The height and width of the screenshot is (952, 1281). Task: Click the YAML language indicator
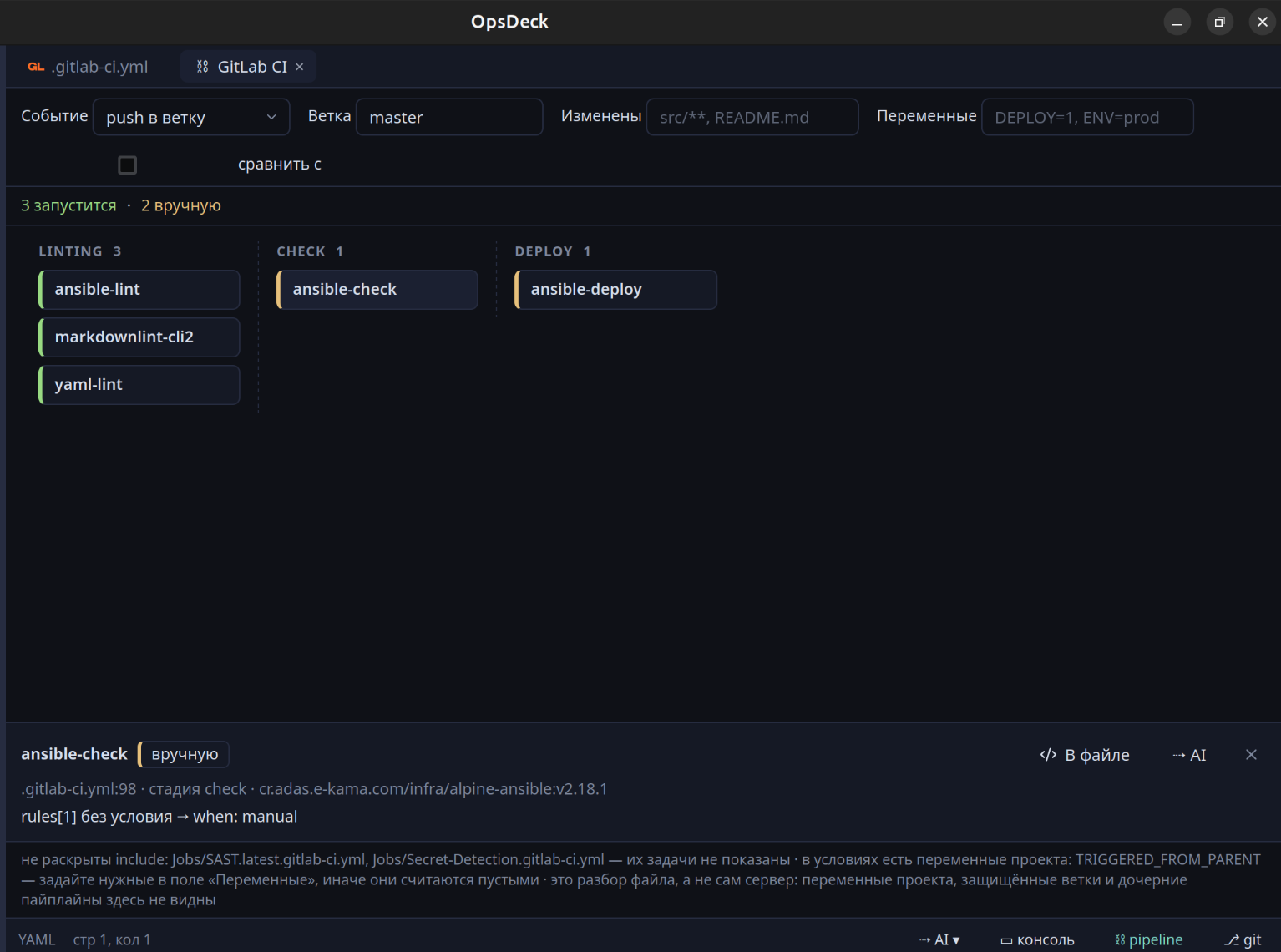(x=37, y=940)
